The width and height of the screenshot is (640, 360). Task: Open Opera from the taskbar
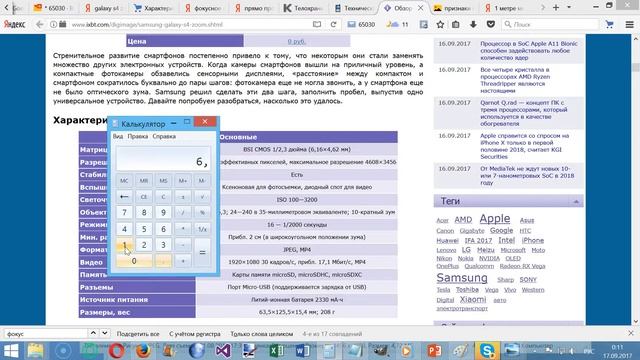117,351
